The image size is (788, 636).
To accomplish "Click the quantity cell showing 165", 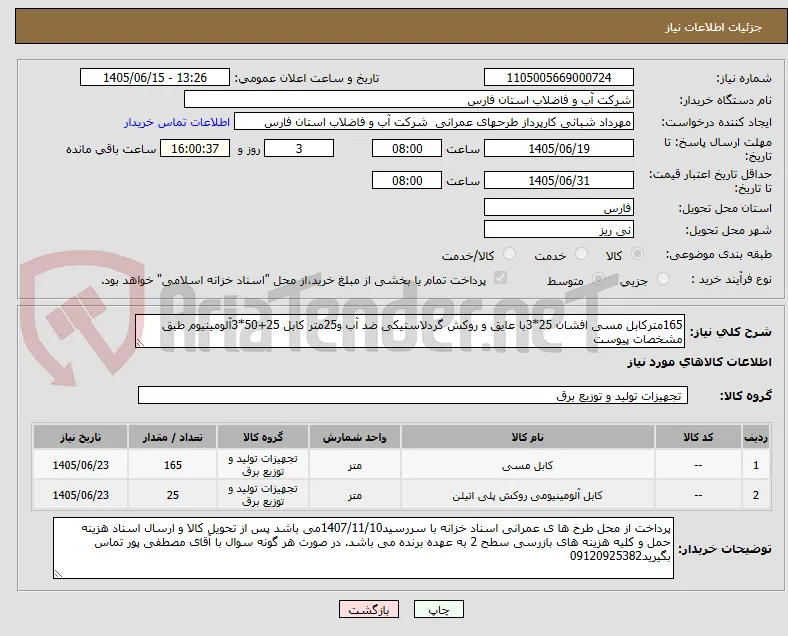I will pos(172,465).
